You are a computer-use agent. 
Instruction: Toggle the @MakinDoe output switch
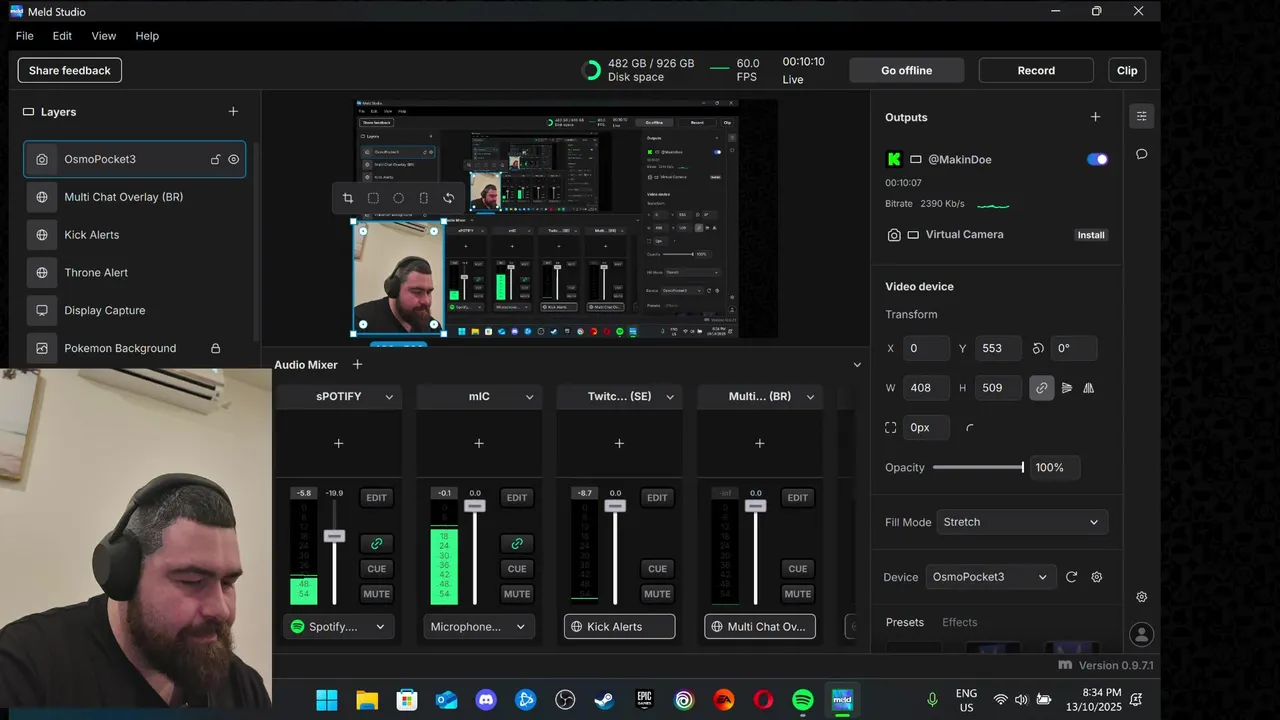pyautogui.click(x=1097, y=159)
